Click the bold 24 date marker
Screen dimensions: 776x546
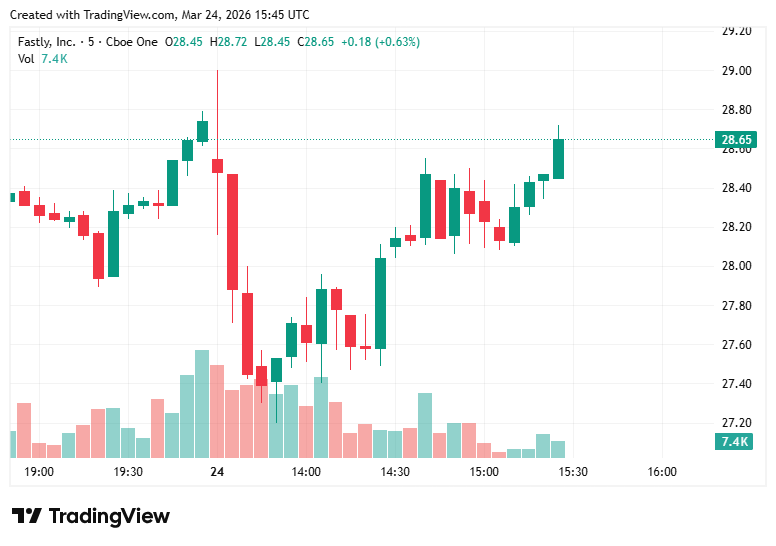[217, 472]
